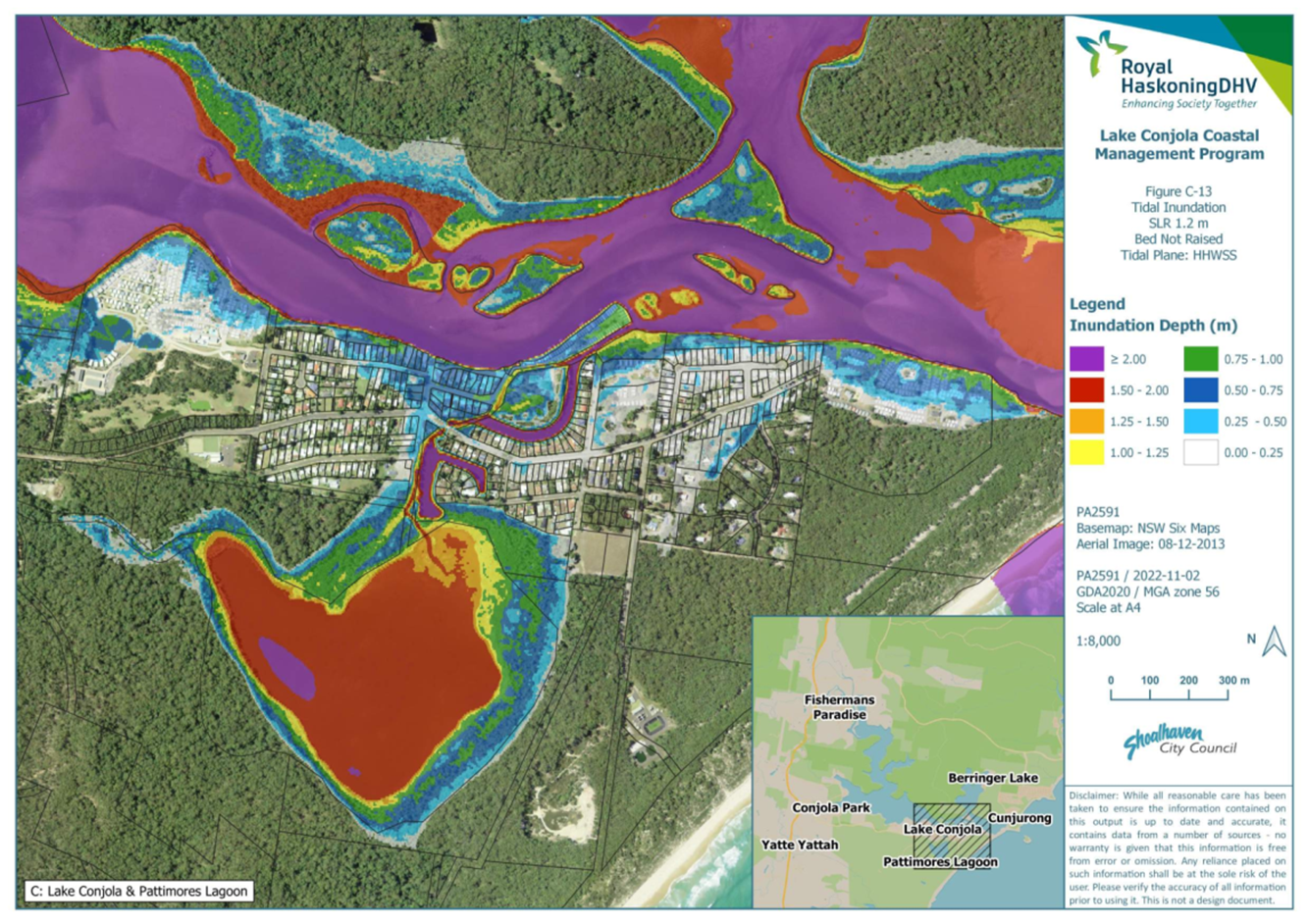Image resolution: width=1308 pixels, height=924 pixels.
Task: Click Fishermans Paradise on the inset map
Action: 839,707
